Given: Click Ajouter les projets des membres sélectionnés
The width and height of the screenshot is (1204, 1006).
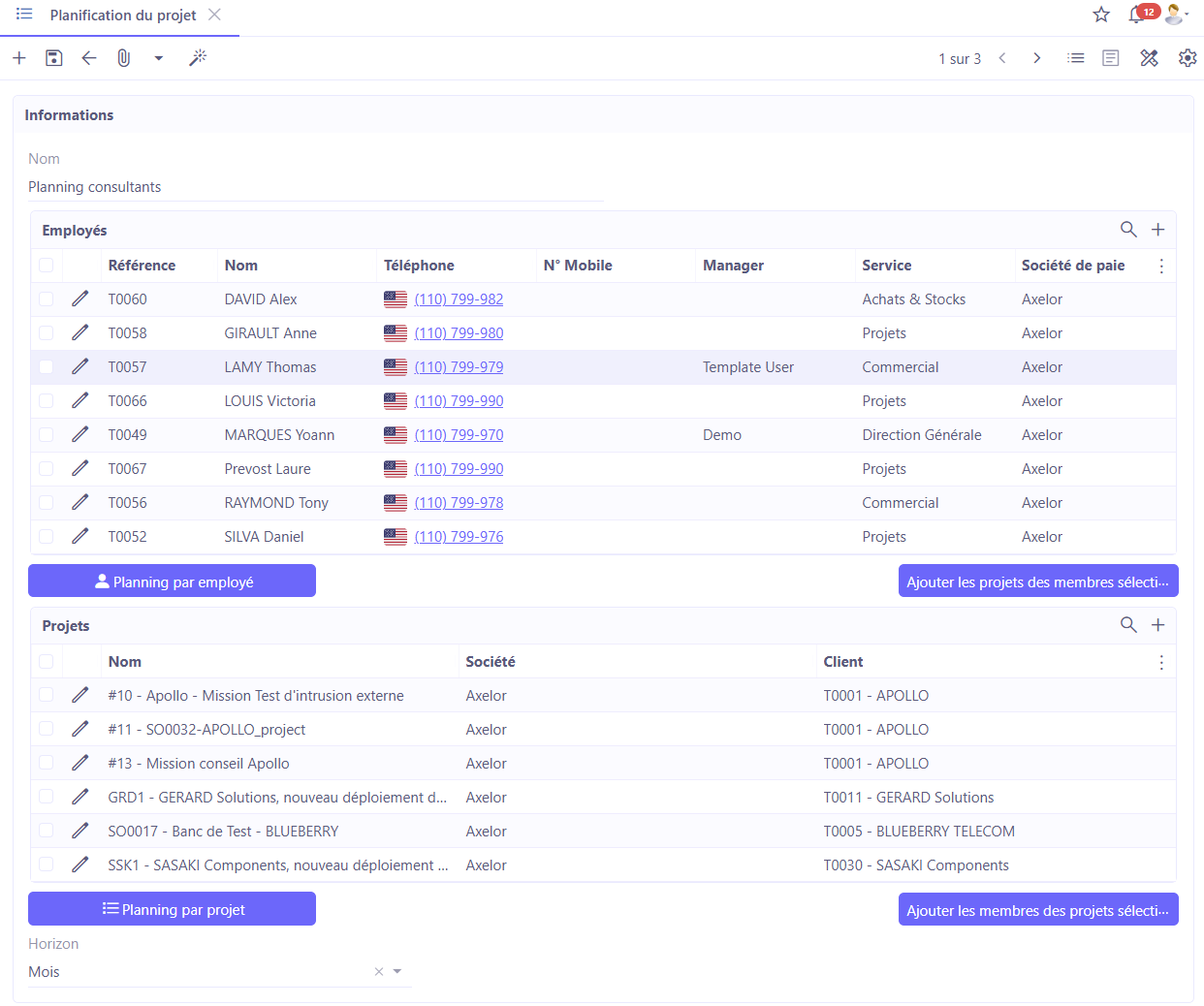Looking at the screenshot, I should pyautogui.click(x=1038, y=582).
